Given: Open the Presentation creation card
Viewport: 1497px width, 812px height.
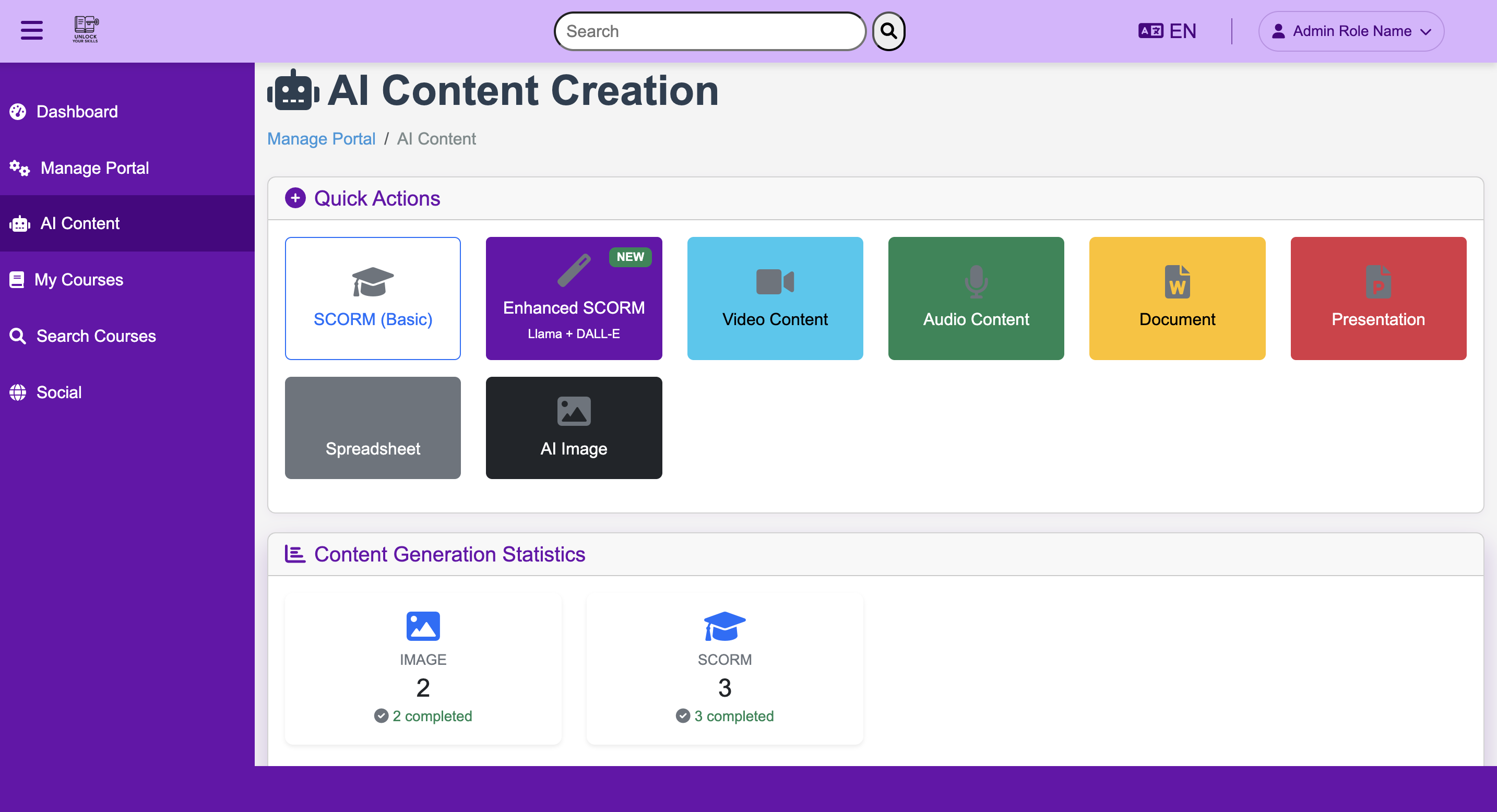Looking at the screenshot, I should coord(1378,298).
